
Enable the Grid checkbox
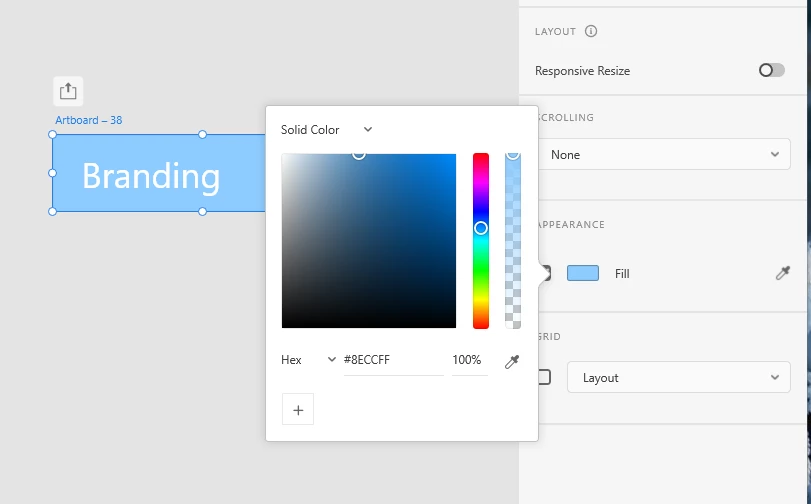point(544,377)
